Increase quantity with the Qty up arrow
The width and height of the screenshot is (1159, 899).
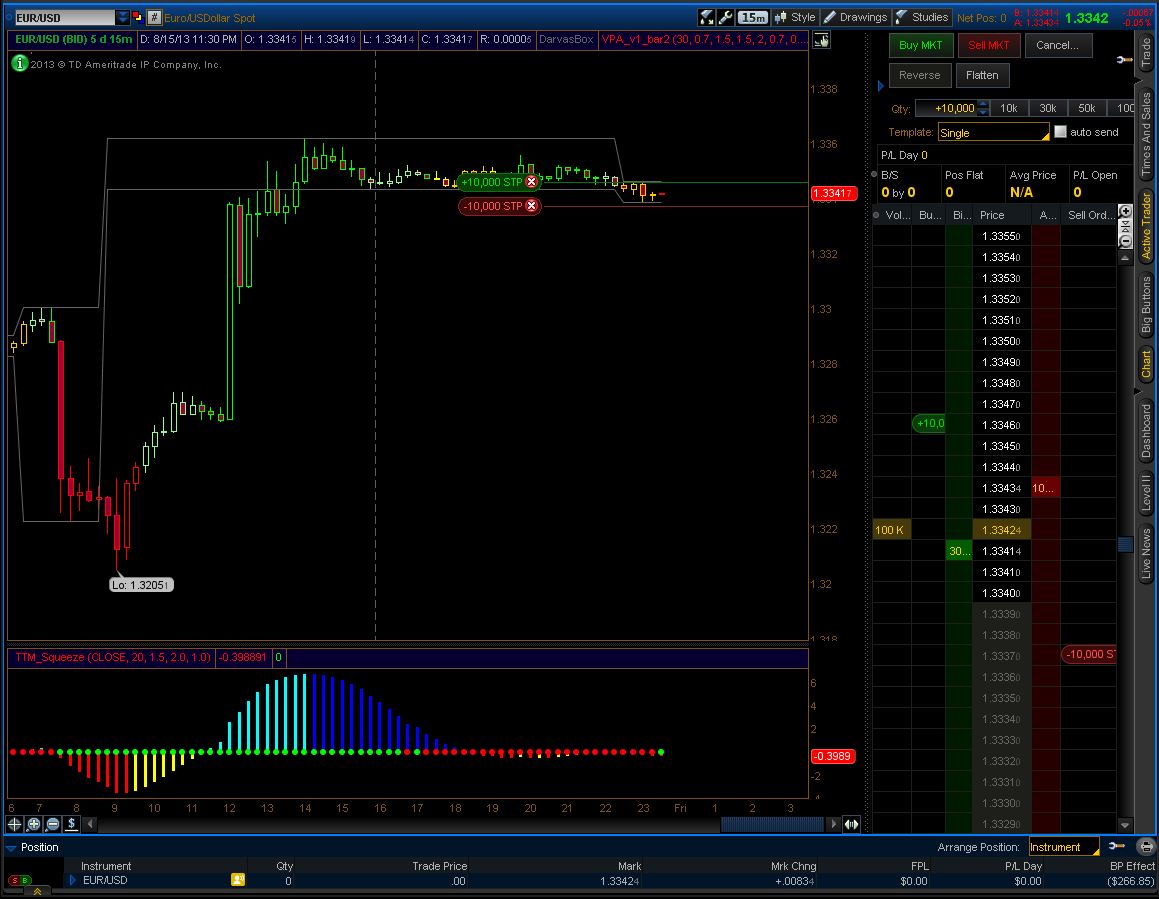983,104
